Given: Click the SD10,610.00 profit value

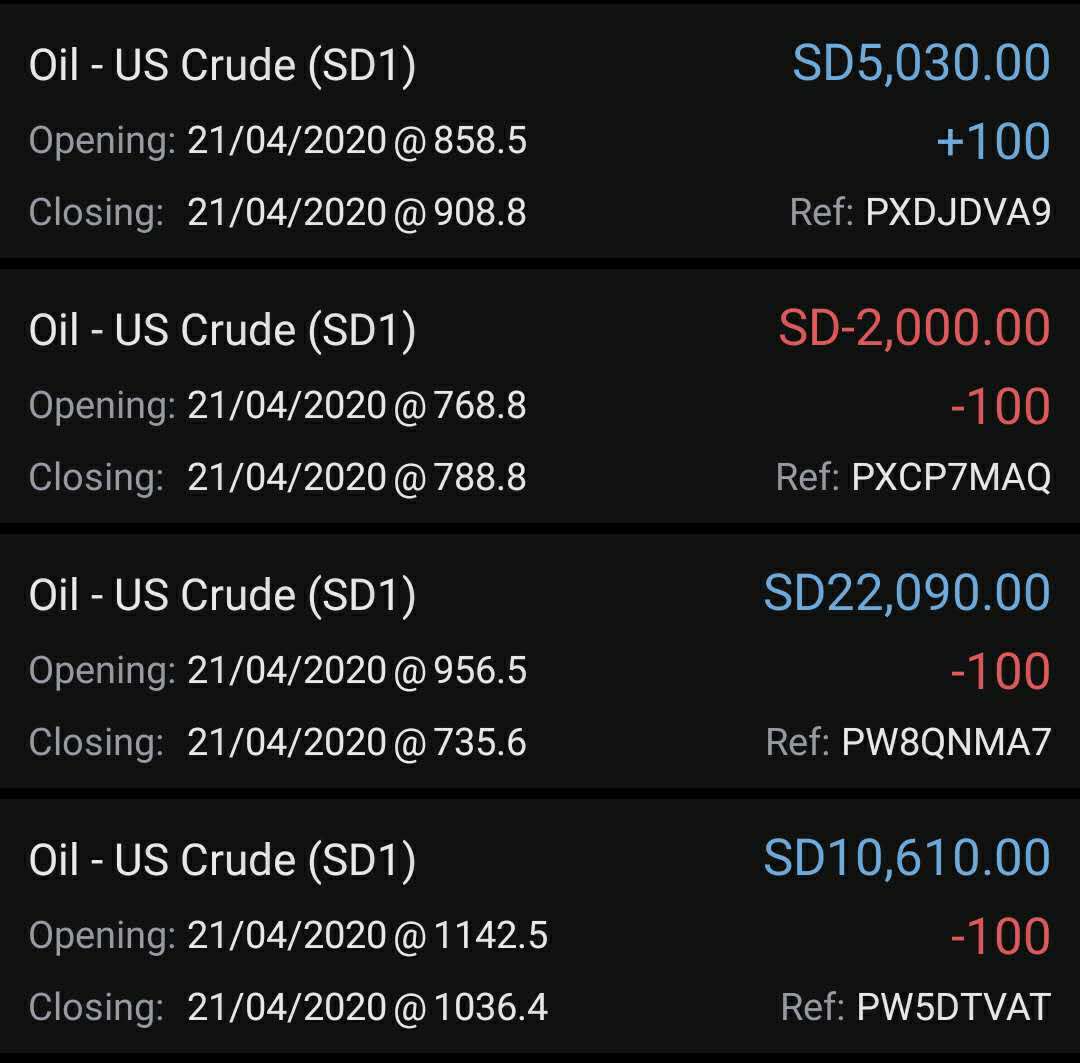Looking at the screenshot, I should pyautogui.click(x=907, y=859).
